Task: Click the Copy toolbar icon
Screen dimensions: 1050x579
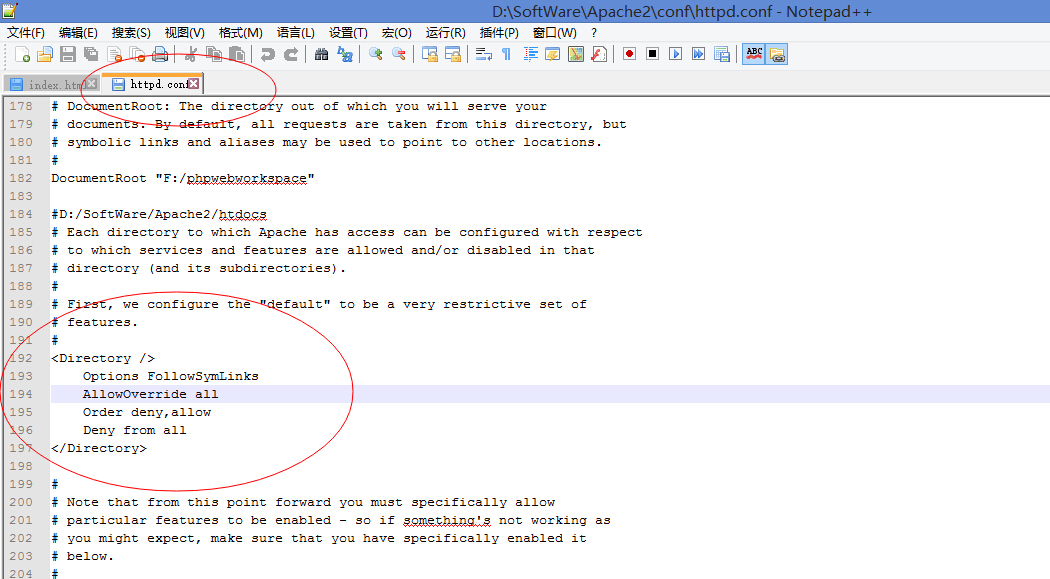Action: tap(214, 54)
